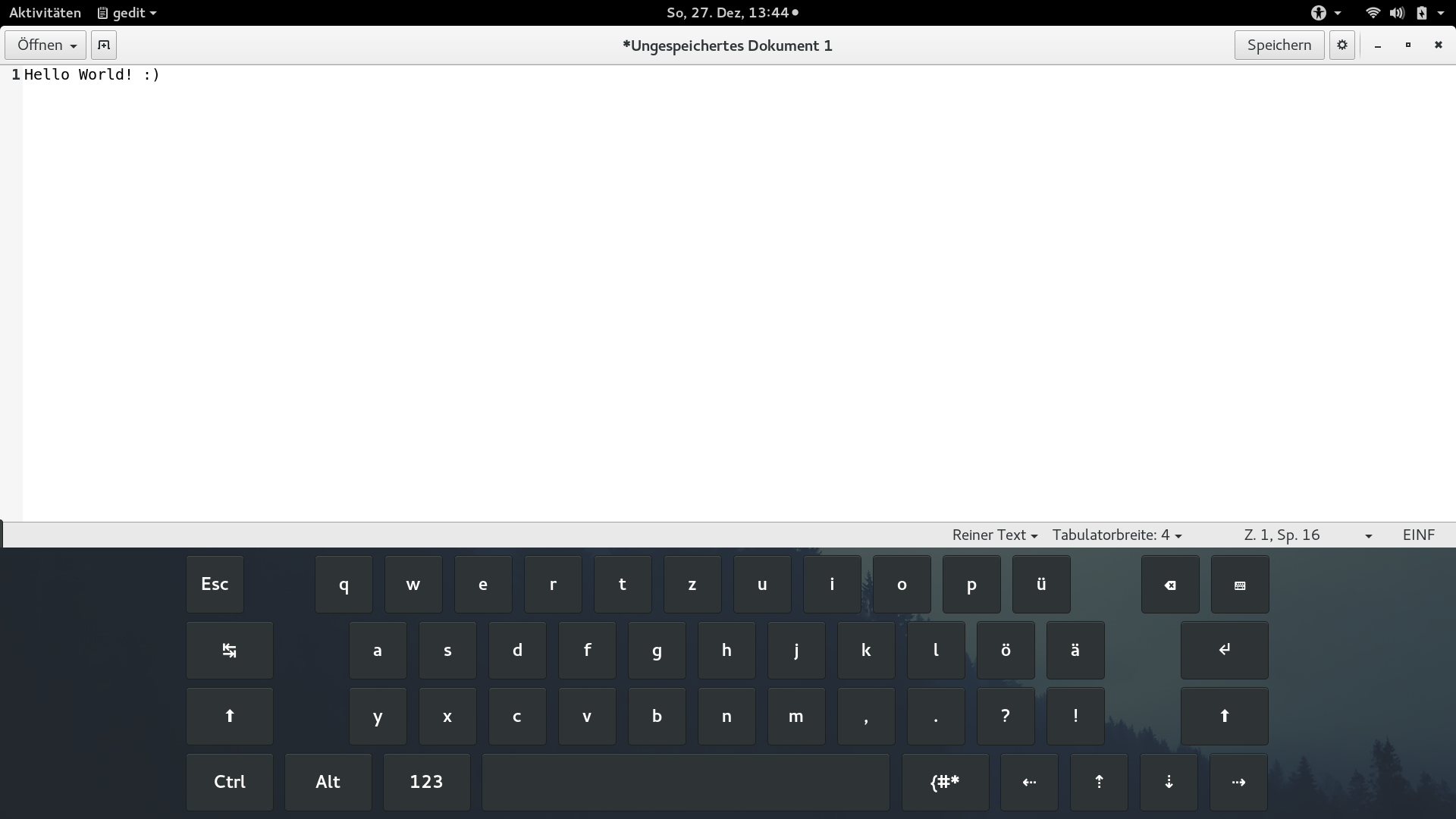
Task: Open the gedit application menu in the top bar
Action: tap(127, 13)
